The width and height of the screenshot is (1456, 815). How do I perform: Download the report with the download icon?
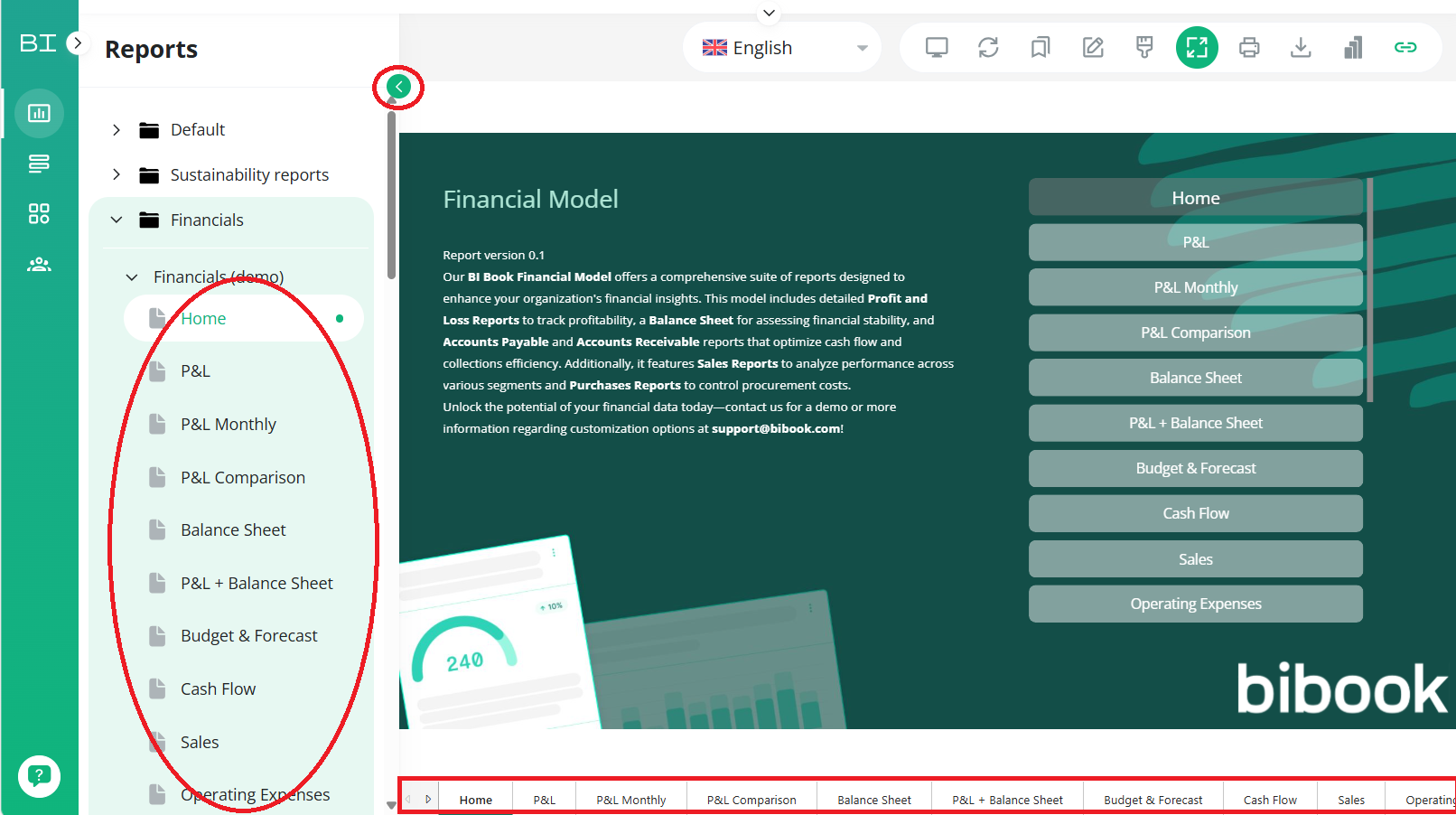point(1301,47)
